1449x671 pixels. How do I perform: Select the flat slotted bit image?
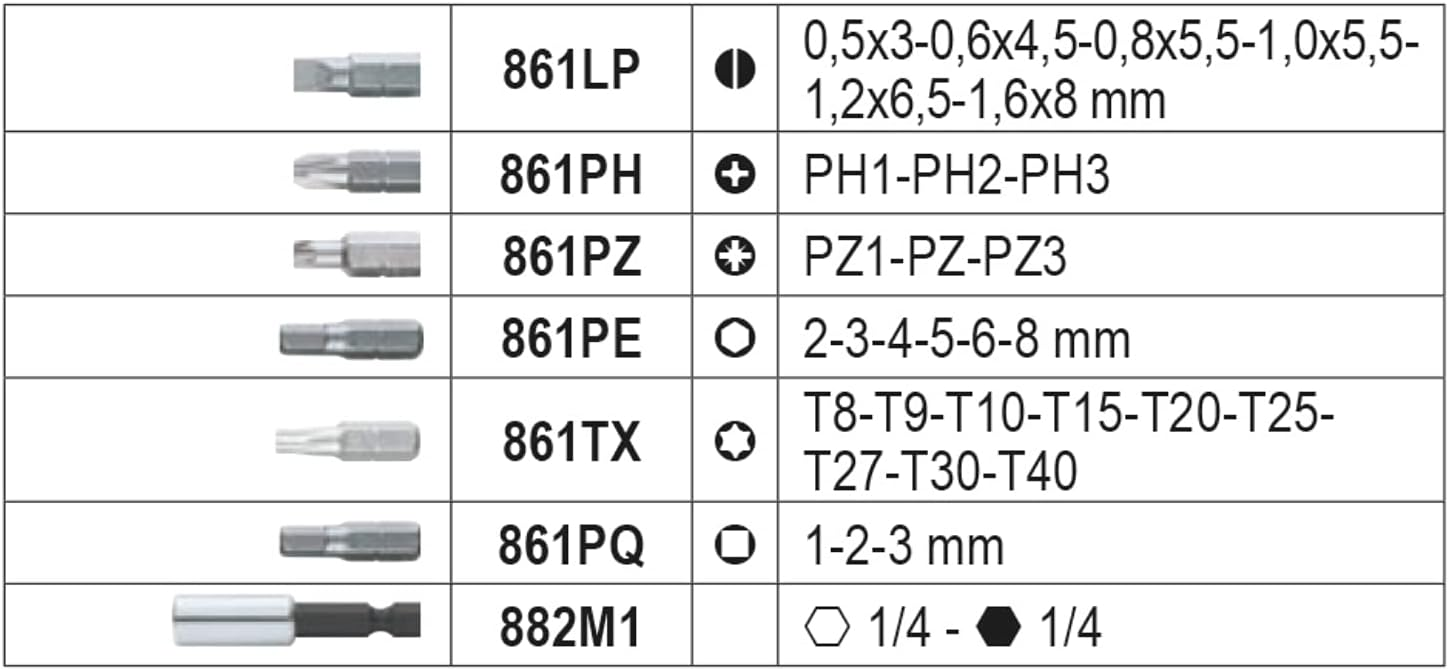(356, 75)
